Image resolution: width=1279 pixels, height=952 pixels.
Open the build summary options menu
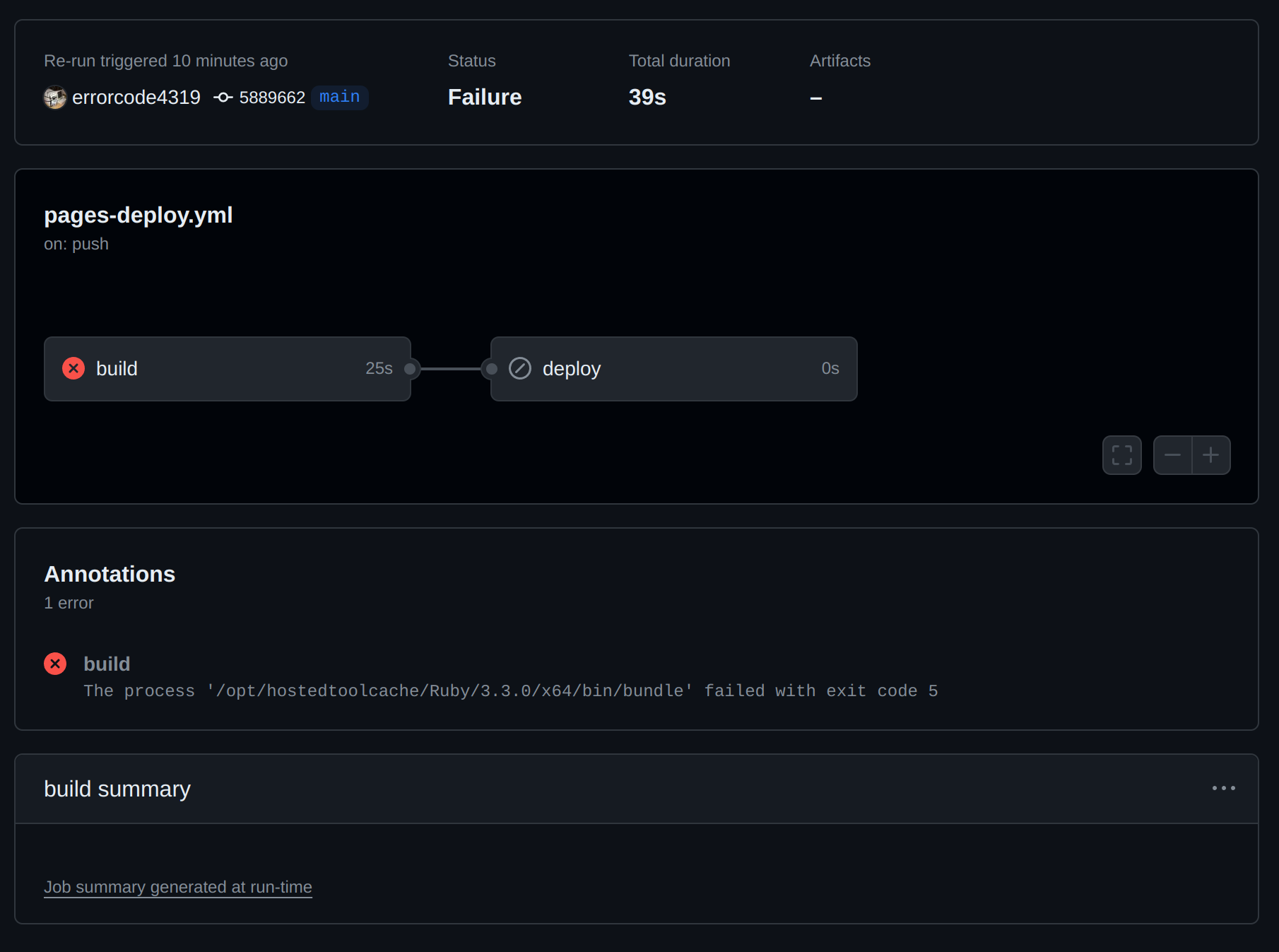click(x=1224, y=788)
